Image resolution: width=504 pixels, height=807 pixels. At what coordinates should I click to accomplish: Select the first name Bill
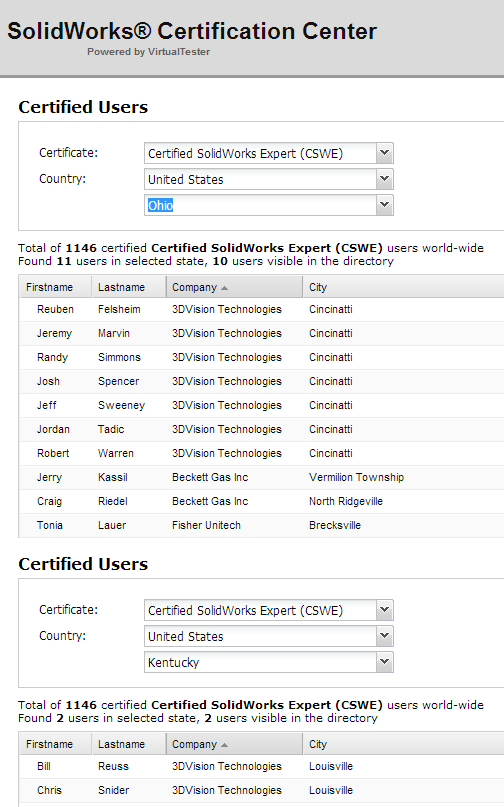click(44, 766)
